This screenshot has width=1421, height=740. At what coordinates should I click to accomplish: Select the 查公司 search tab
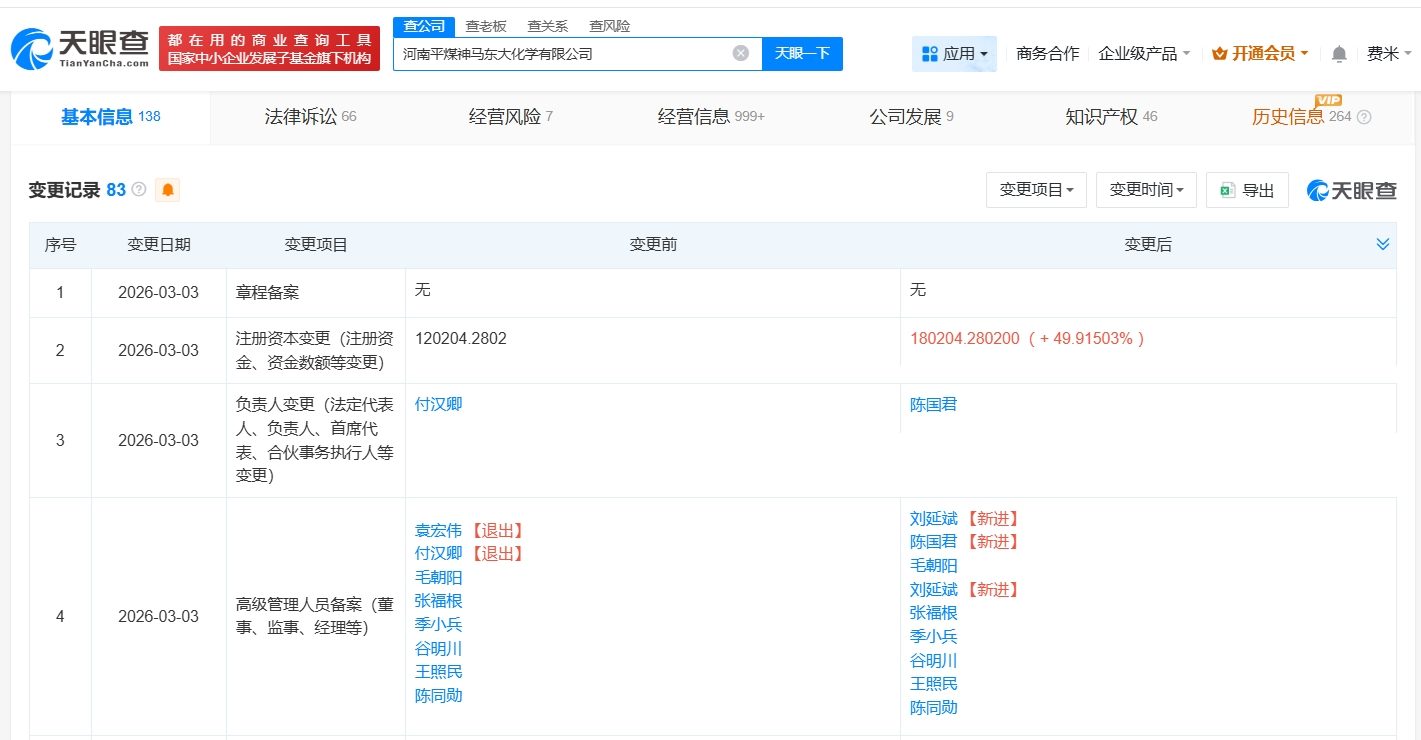[424, 26]
